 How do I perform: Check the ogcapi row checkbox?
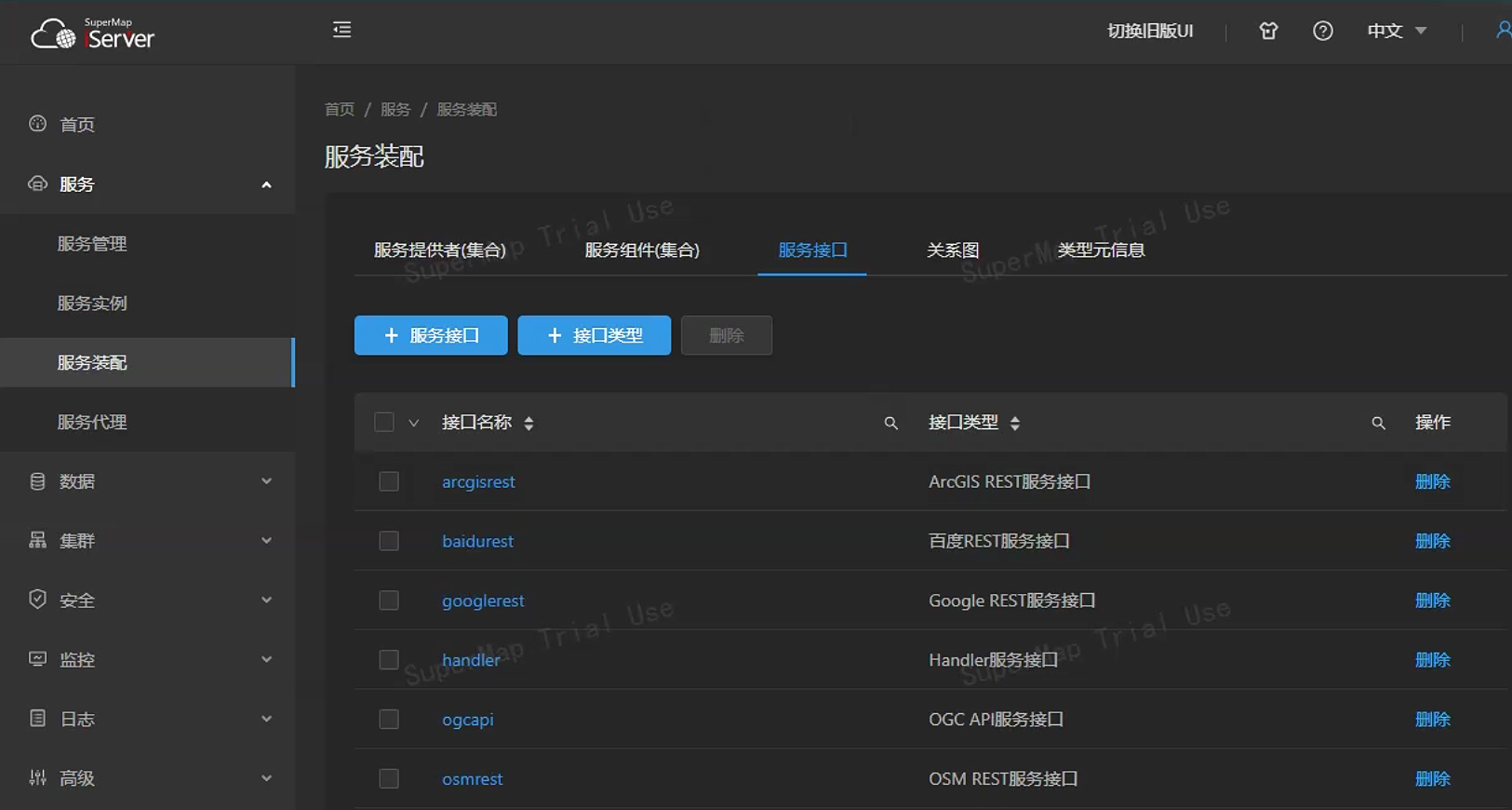tap(389, 720)
